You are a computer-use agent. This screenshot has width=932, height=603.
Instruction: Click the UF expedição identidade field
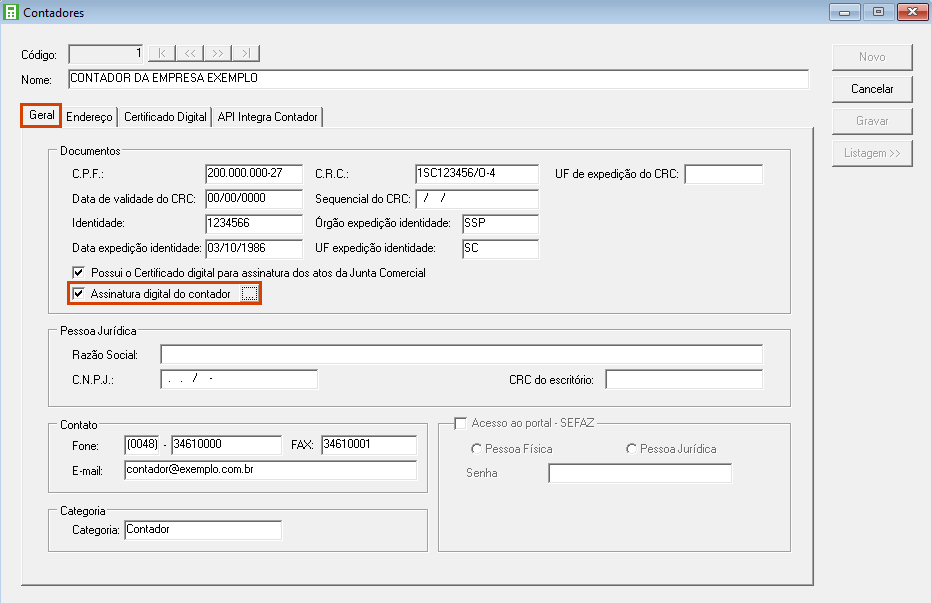500,249
